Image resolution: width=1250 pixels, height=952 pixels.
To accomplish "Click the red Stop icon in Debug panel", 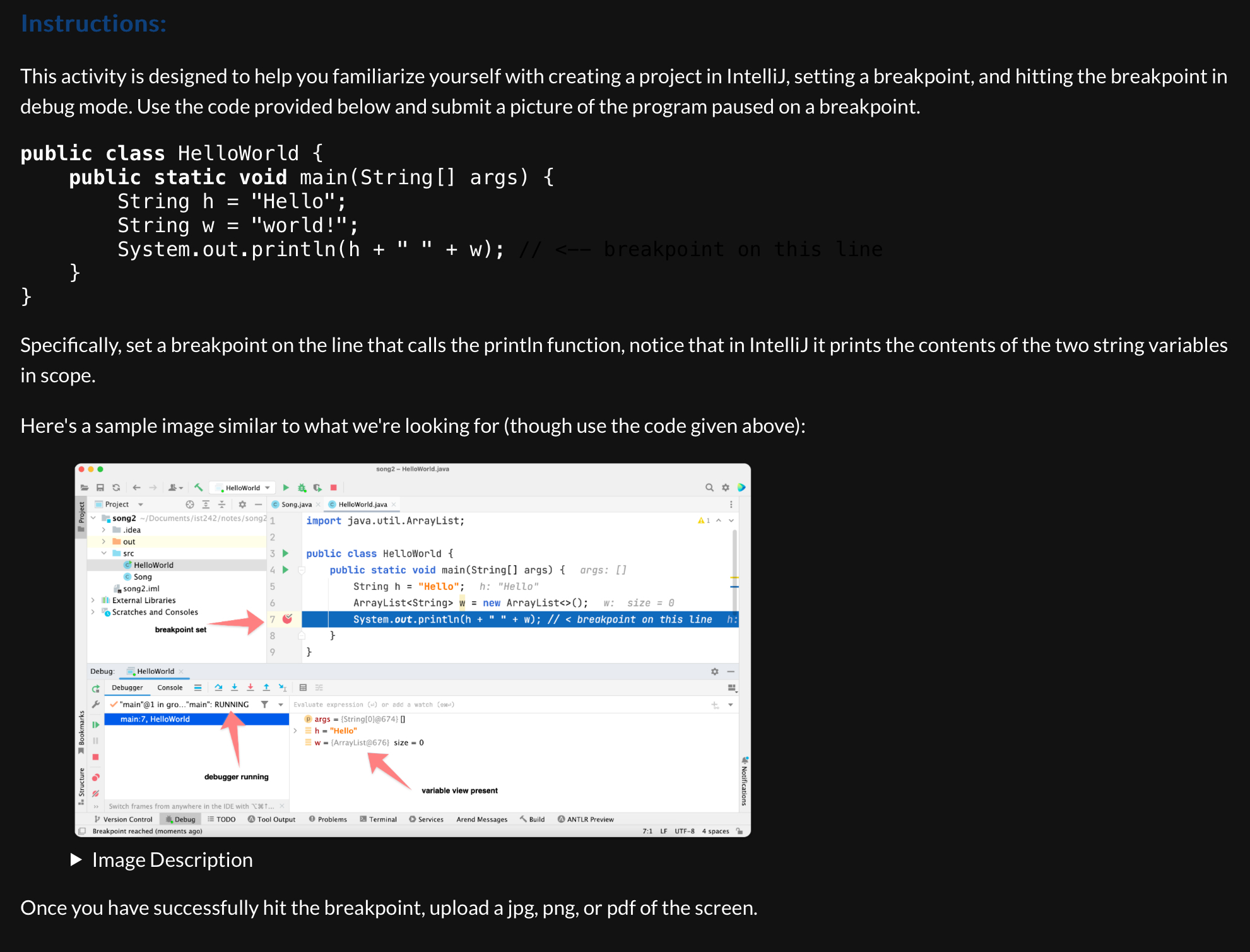I will (x=95, y=756).
